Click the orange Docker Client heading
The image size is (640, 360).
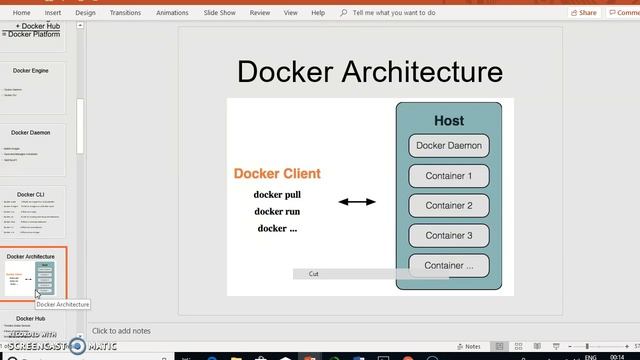277,173
